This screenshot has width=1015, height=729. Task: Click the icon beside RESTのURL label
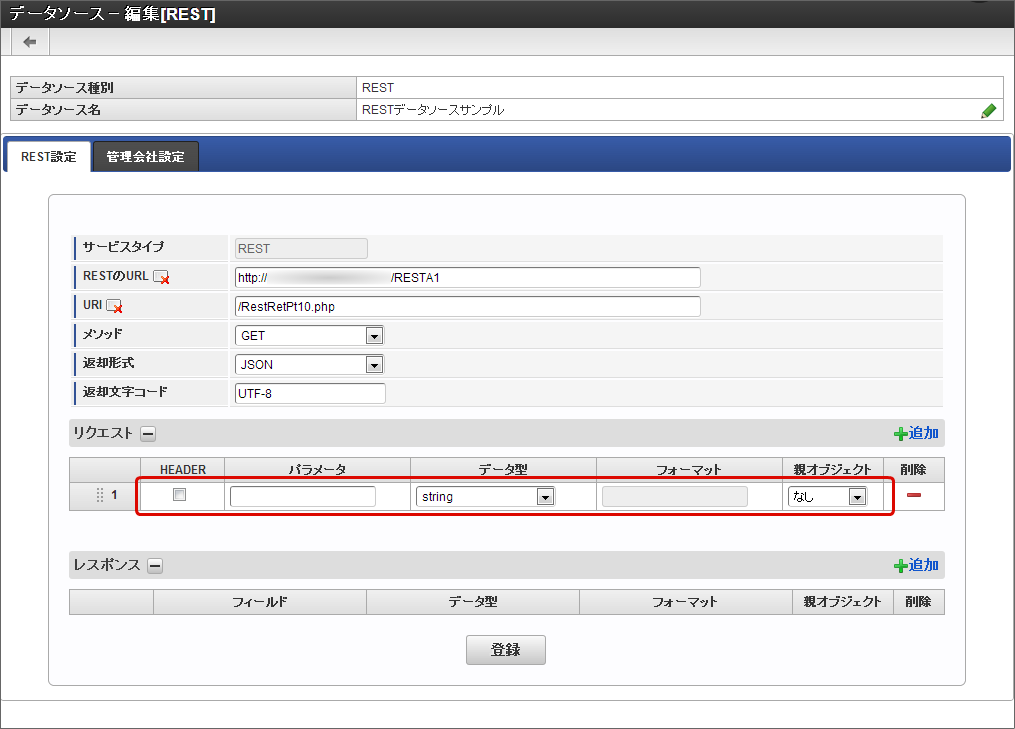[x=161, y=277]
